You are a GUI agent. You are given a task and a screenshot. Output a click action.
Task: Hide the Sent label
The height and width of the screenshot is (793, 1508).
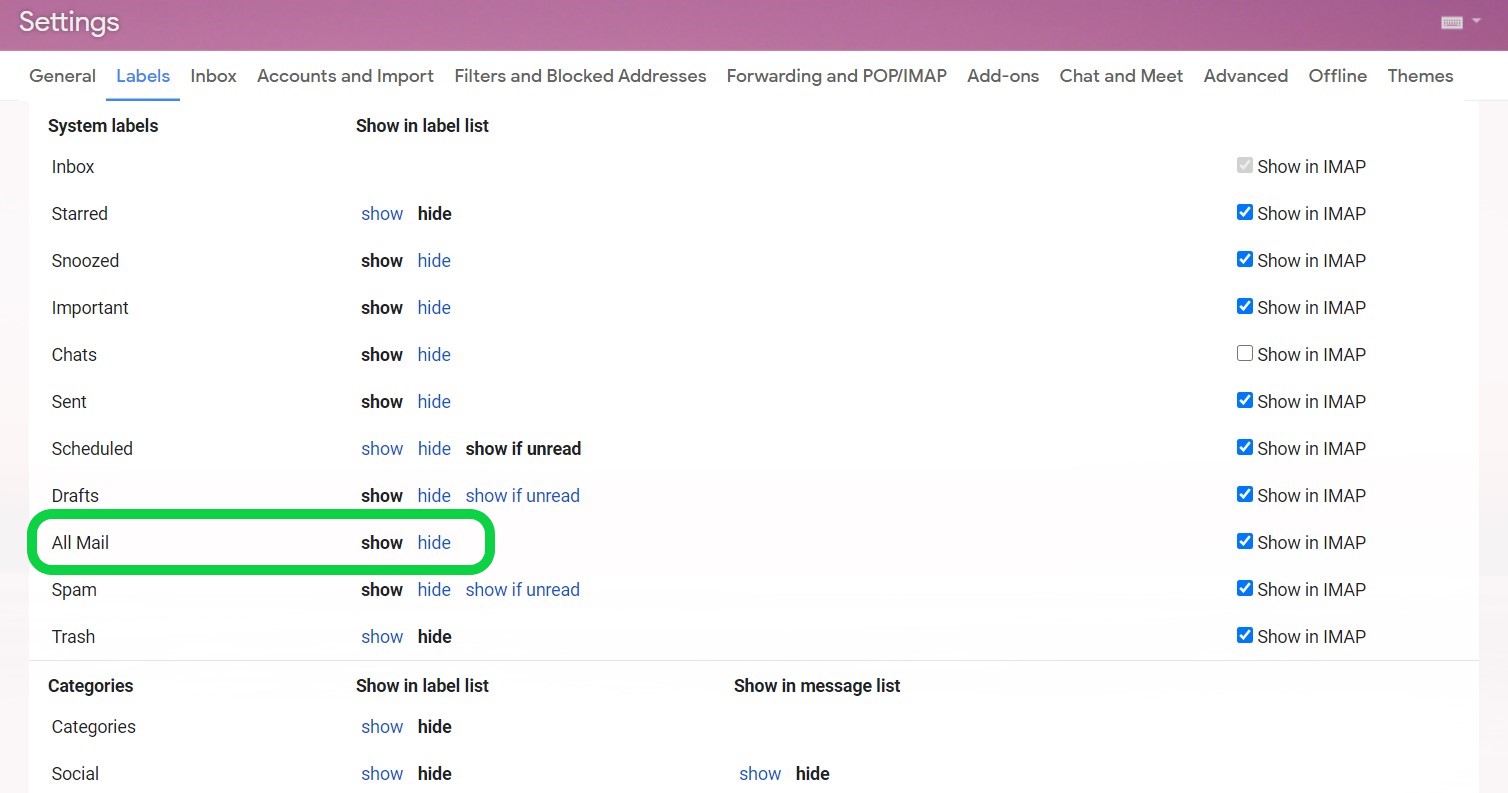[x=434, y=402]
